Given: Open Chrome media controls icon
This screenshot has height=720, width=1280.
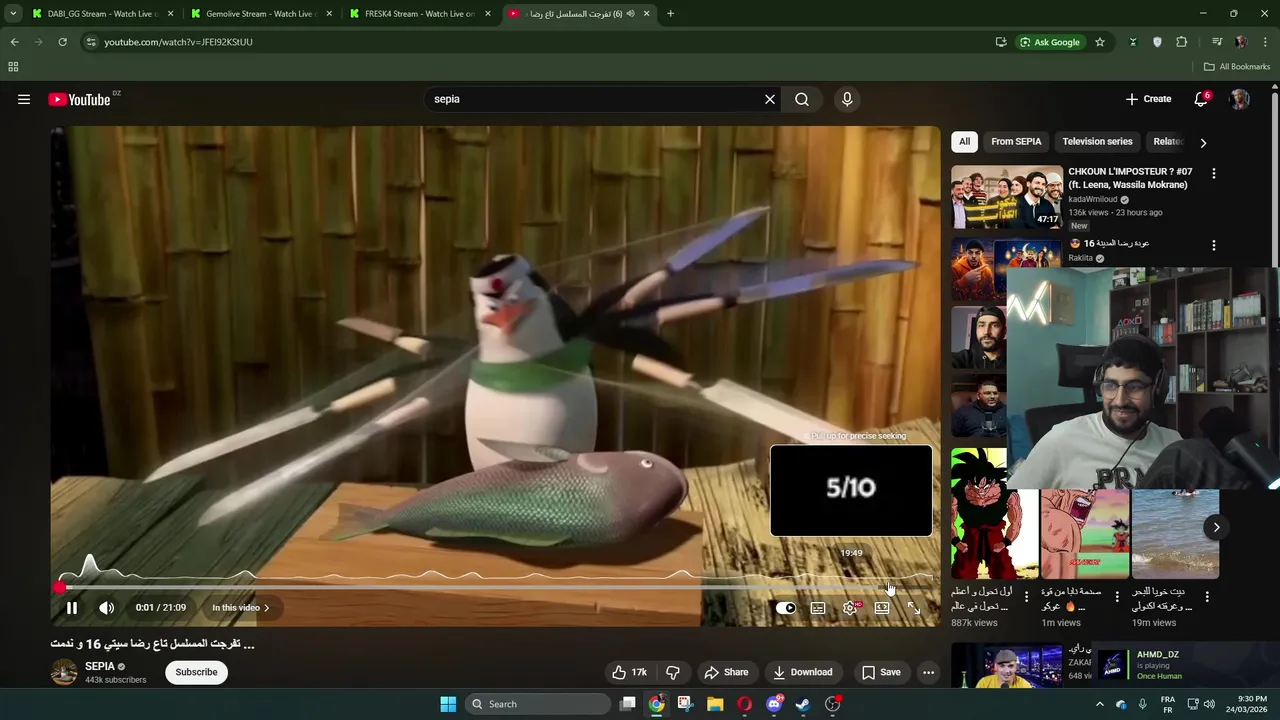Looking at the screenshot, I should pos(1217,42).
